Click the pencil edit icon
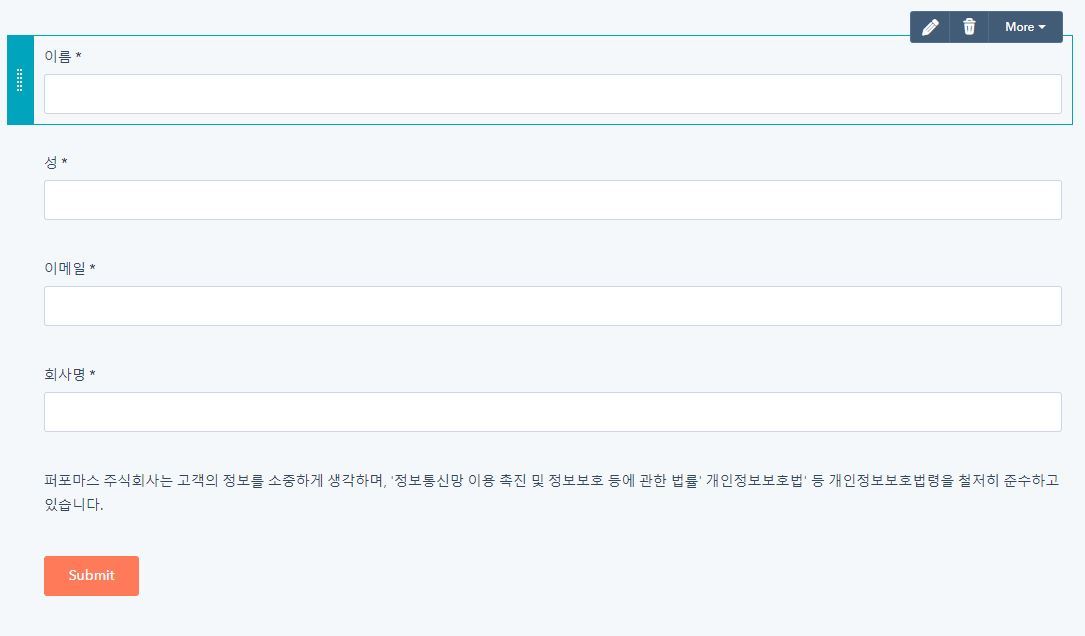Screen dimensions: 1085x636 pyautogui.click(x=930, y=27)
